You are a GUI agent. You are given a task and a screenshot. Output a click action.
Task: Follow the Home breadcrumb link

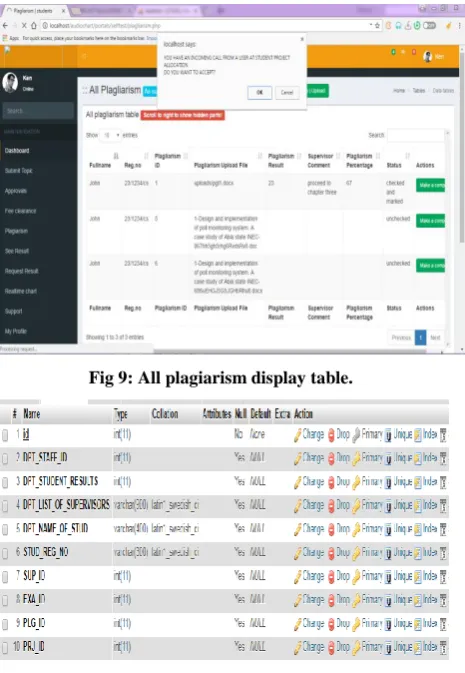tap(399, 91)
